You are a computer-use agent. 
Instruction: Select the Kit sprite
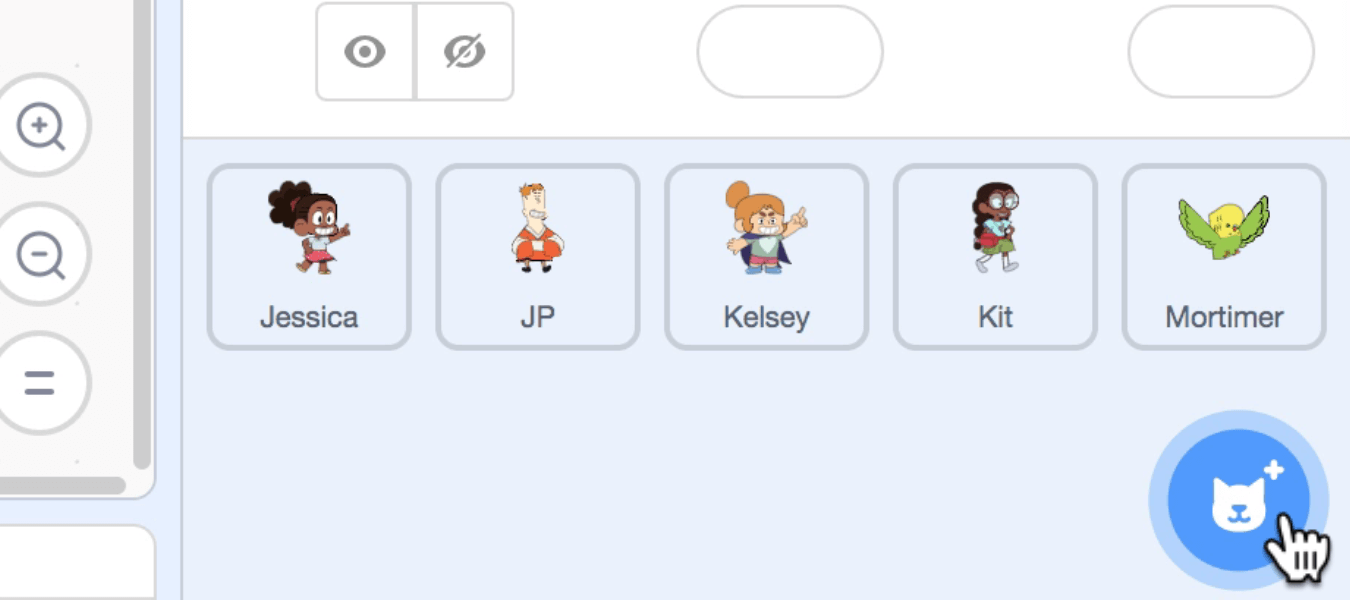pyautogui.click(x=995, y=256)
